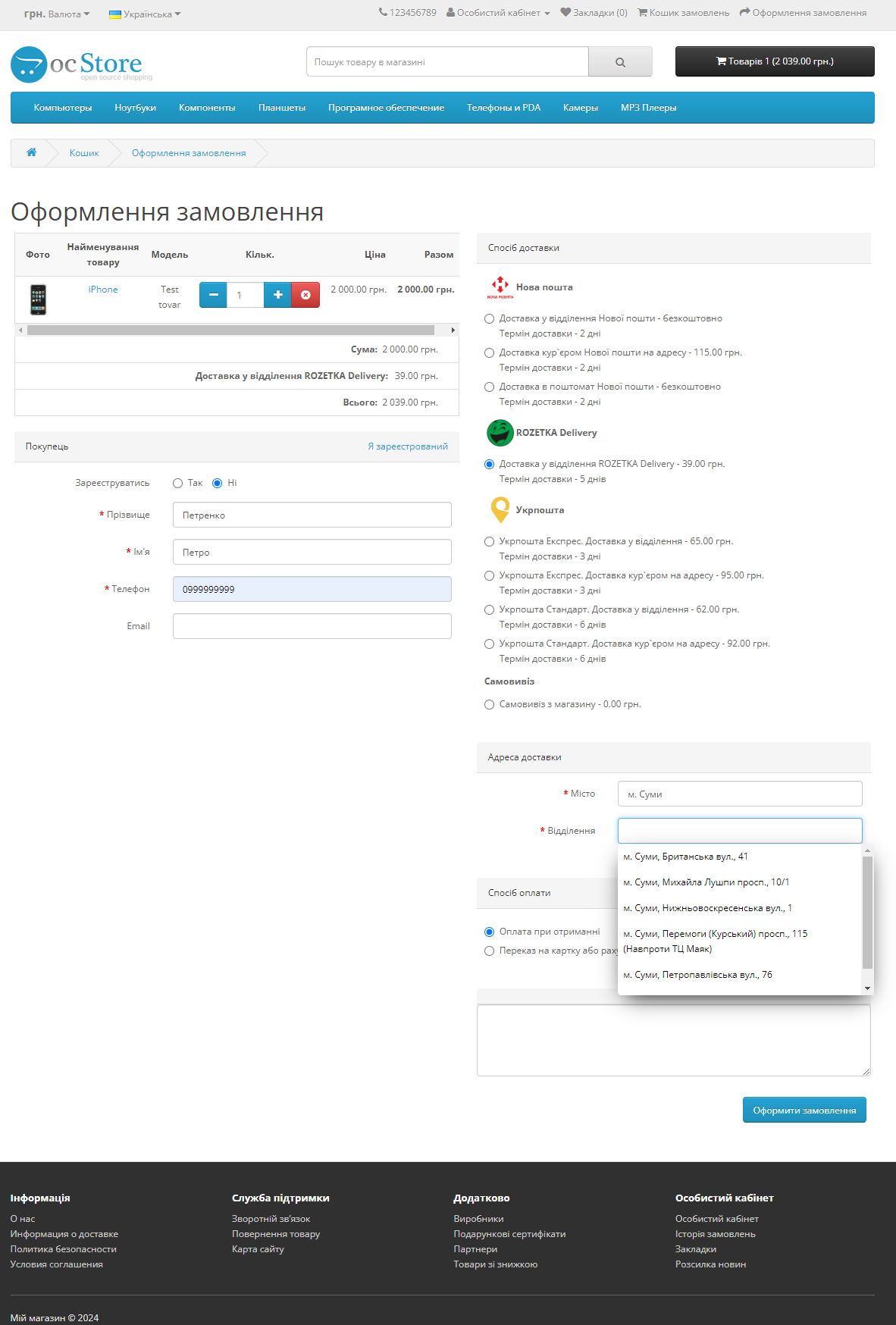Increase iPhone quantity with plus button
The width and height of the screenshot is (896, 1325).
(278, 295)
